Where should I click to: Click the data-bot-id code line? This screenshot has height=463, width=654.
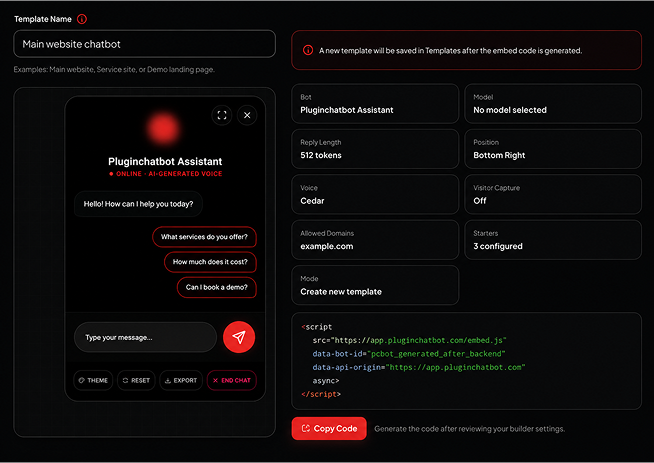(409, 354)
